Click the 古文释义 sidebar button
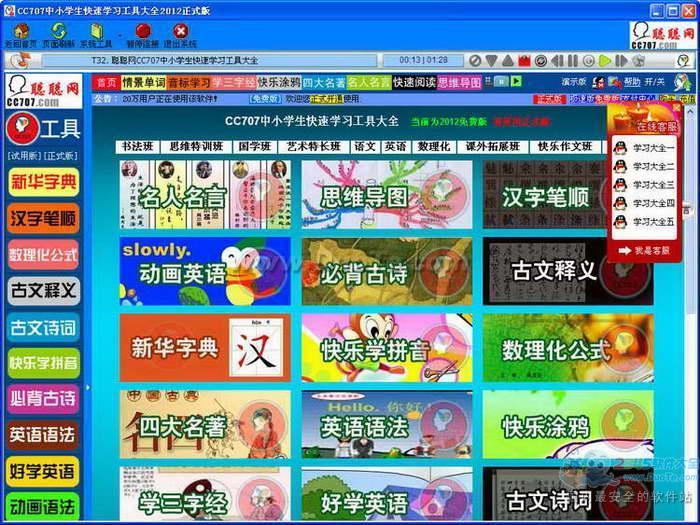The image size is (700, 525). [43, 291]
